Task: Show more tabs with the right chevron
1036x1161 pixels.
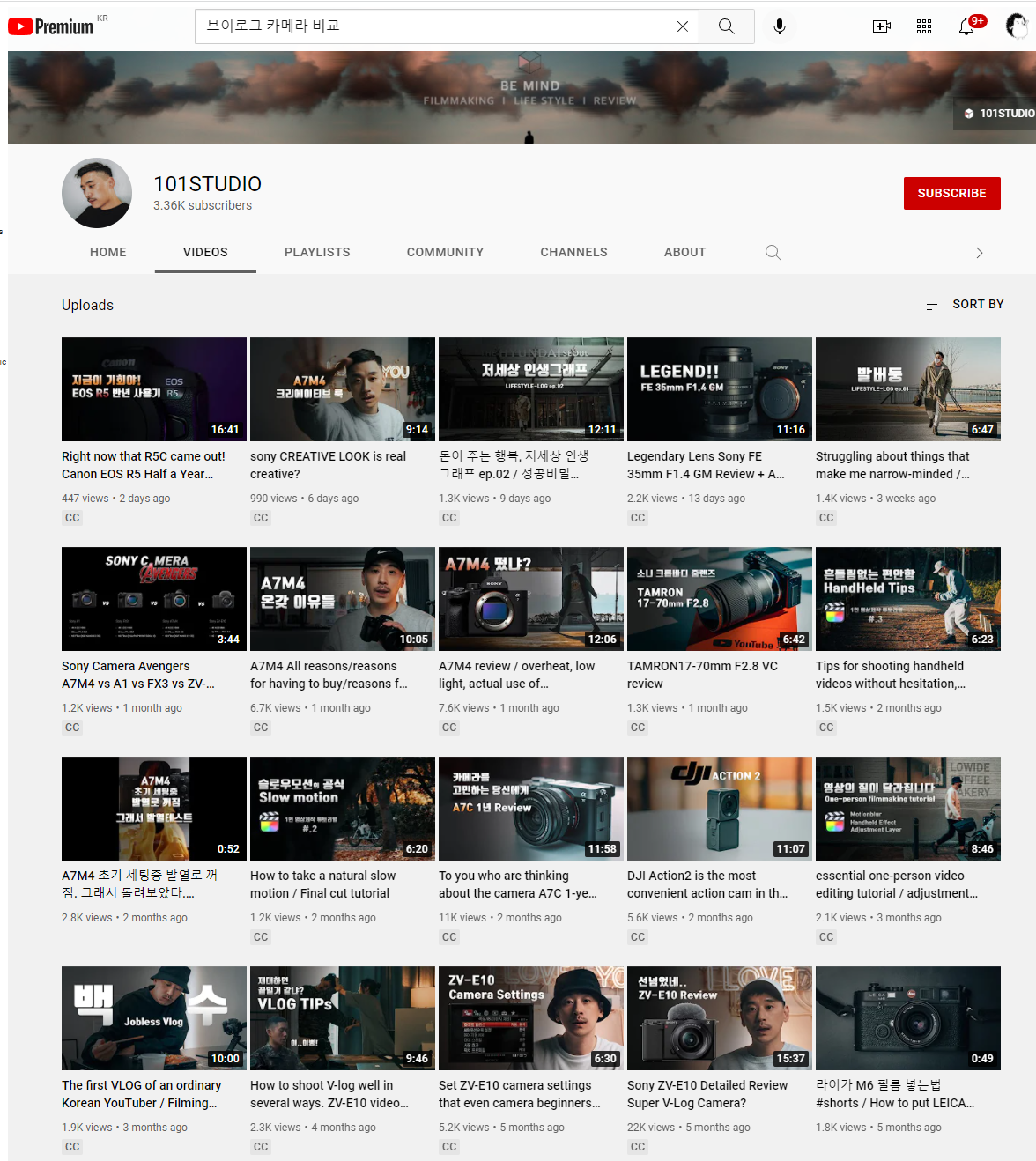Action: click(x=979, y=253)
